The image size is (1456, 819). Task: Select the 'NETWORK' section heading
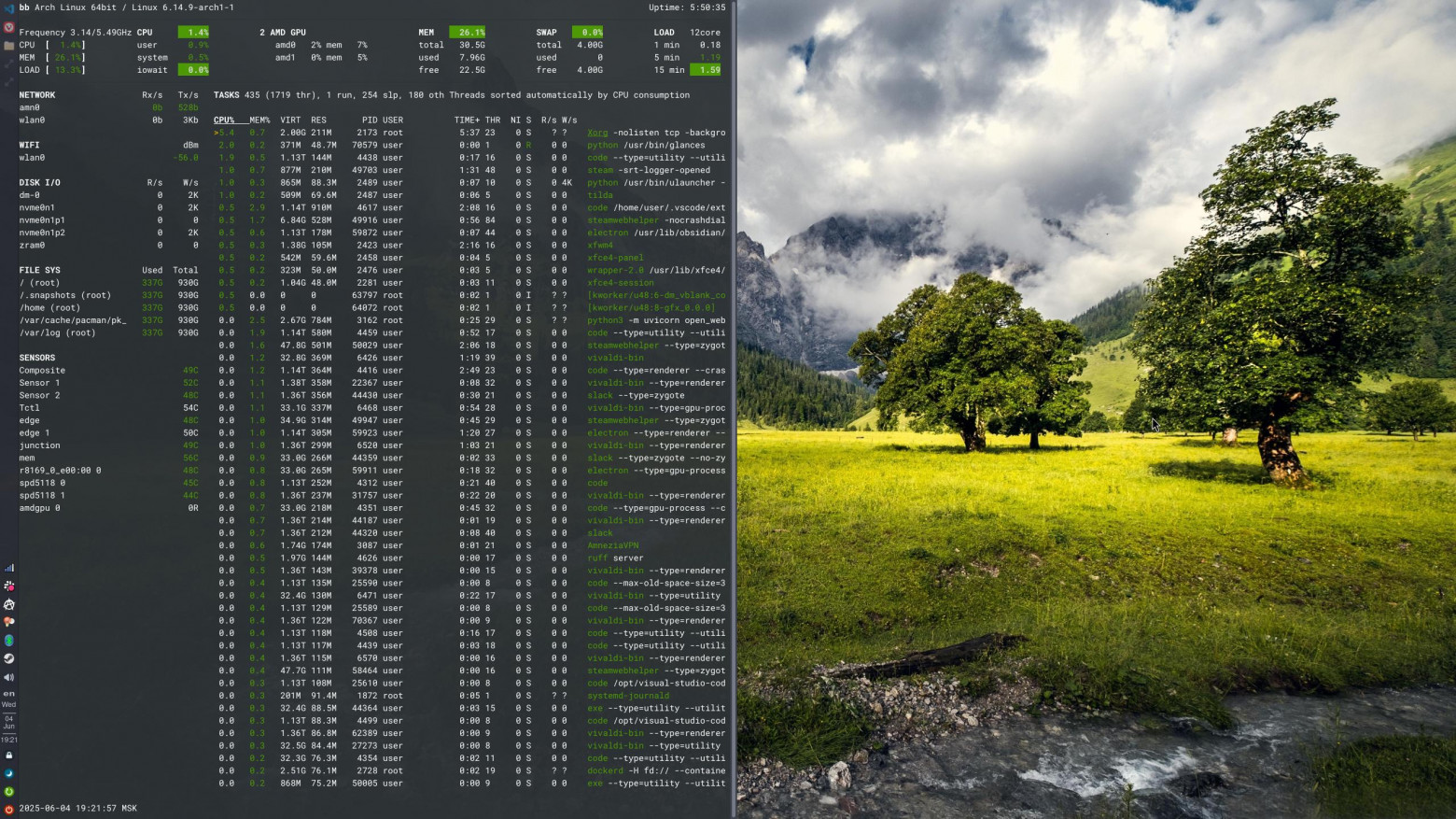(x=37, y=95)
